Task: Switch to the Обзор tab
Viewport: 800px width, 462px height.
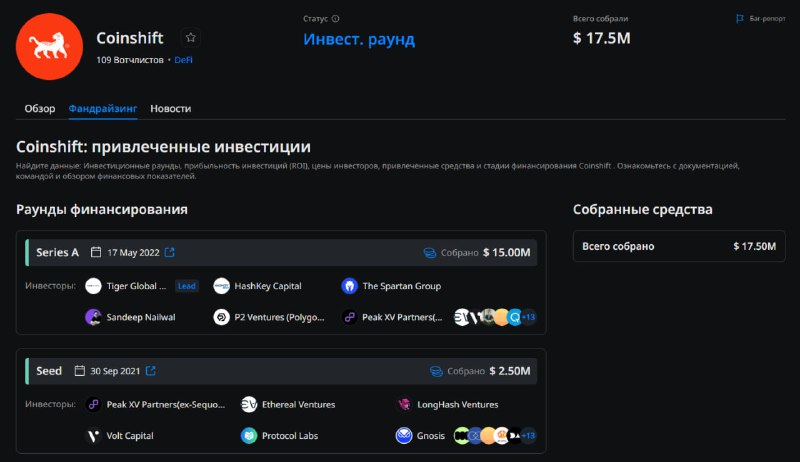Action: (x=40, y=109)
